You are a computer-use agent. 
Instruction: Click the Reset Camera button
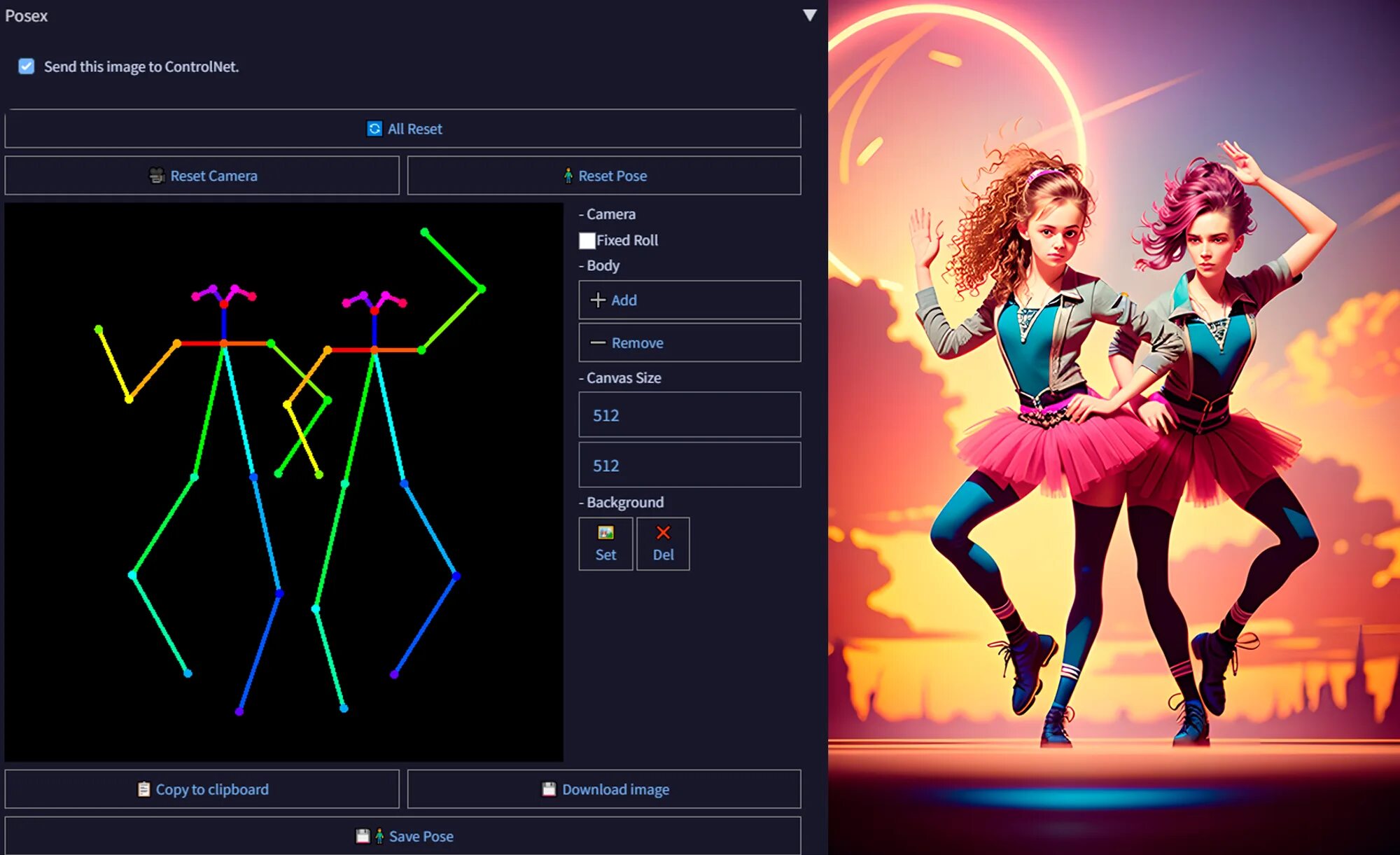tap(203, 176)
